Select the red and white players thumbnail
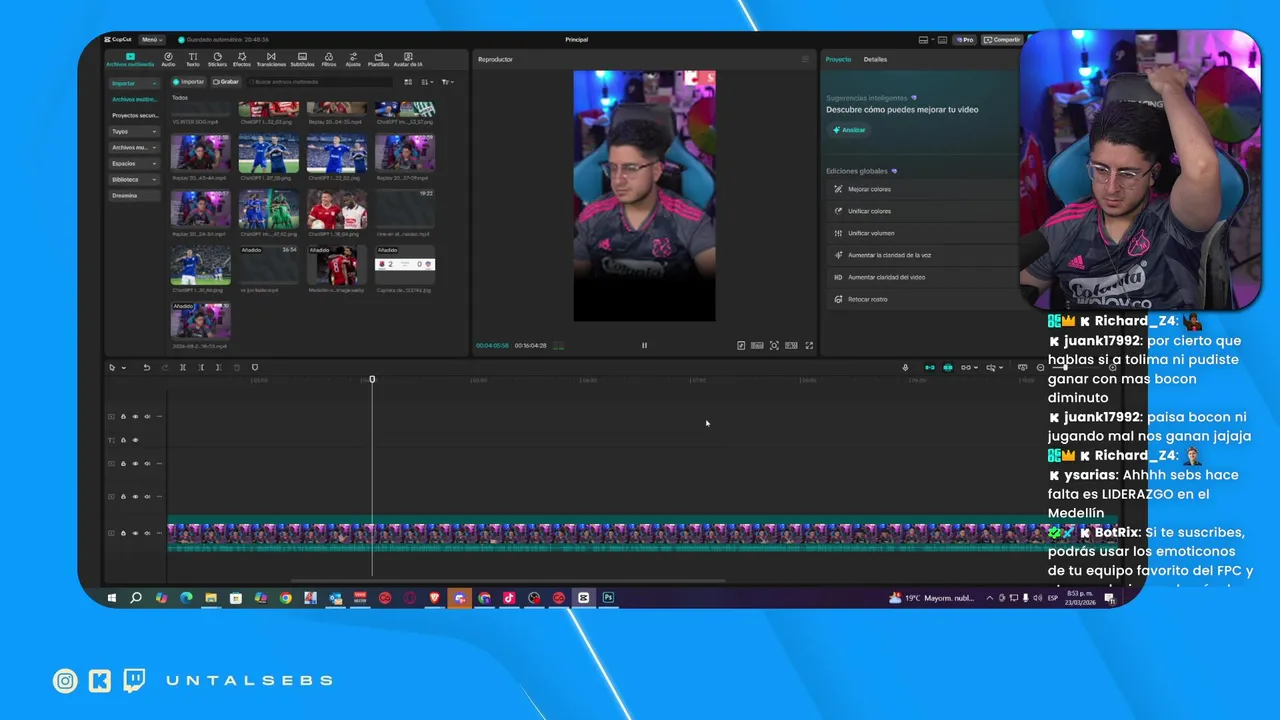1280x720 pixels. [337, 209]
